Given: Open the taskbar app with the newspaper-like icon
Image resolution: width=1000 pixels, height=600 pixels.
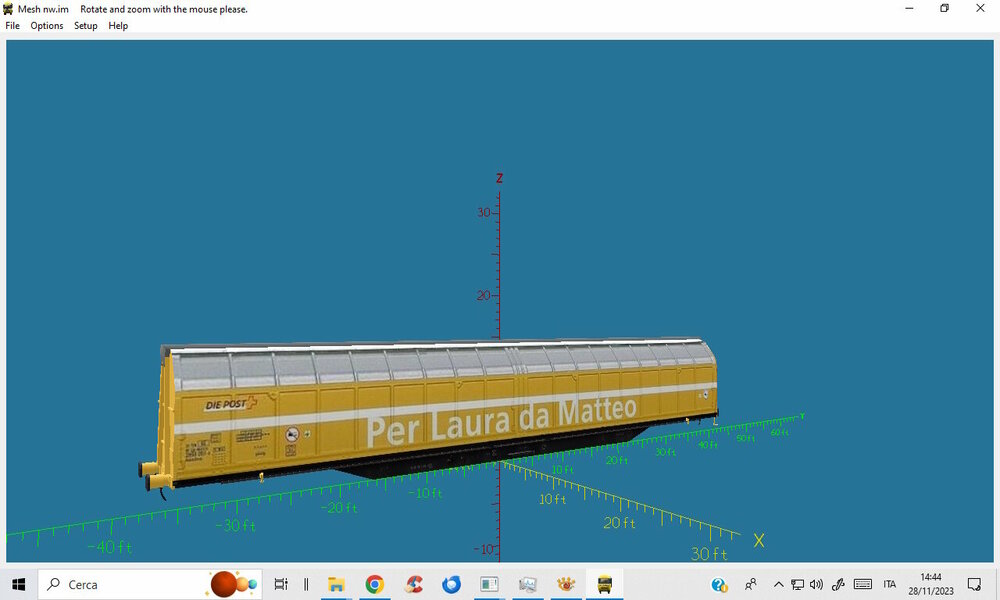Looking at the screenshot, I should pyautogui.click(x=489, y=584).
